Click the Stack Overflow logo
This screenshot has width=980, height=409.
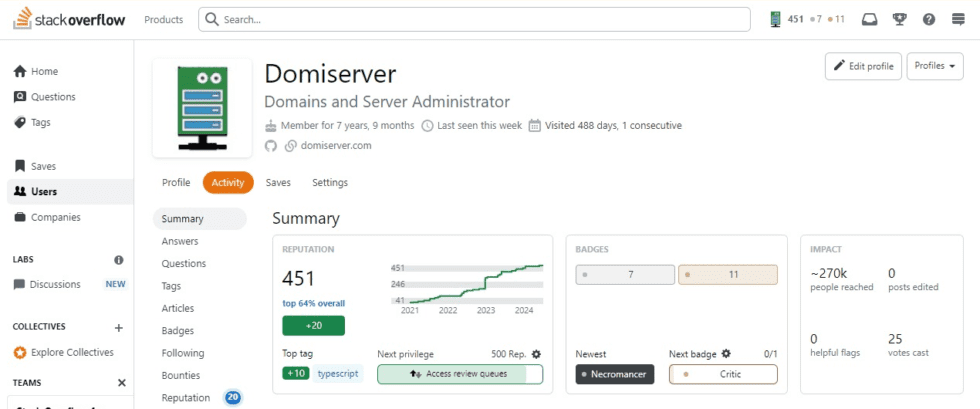click(x=69, y=19)
